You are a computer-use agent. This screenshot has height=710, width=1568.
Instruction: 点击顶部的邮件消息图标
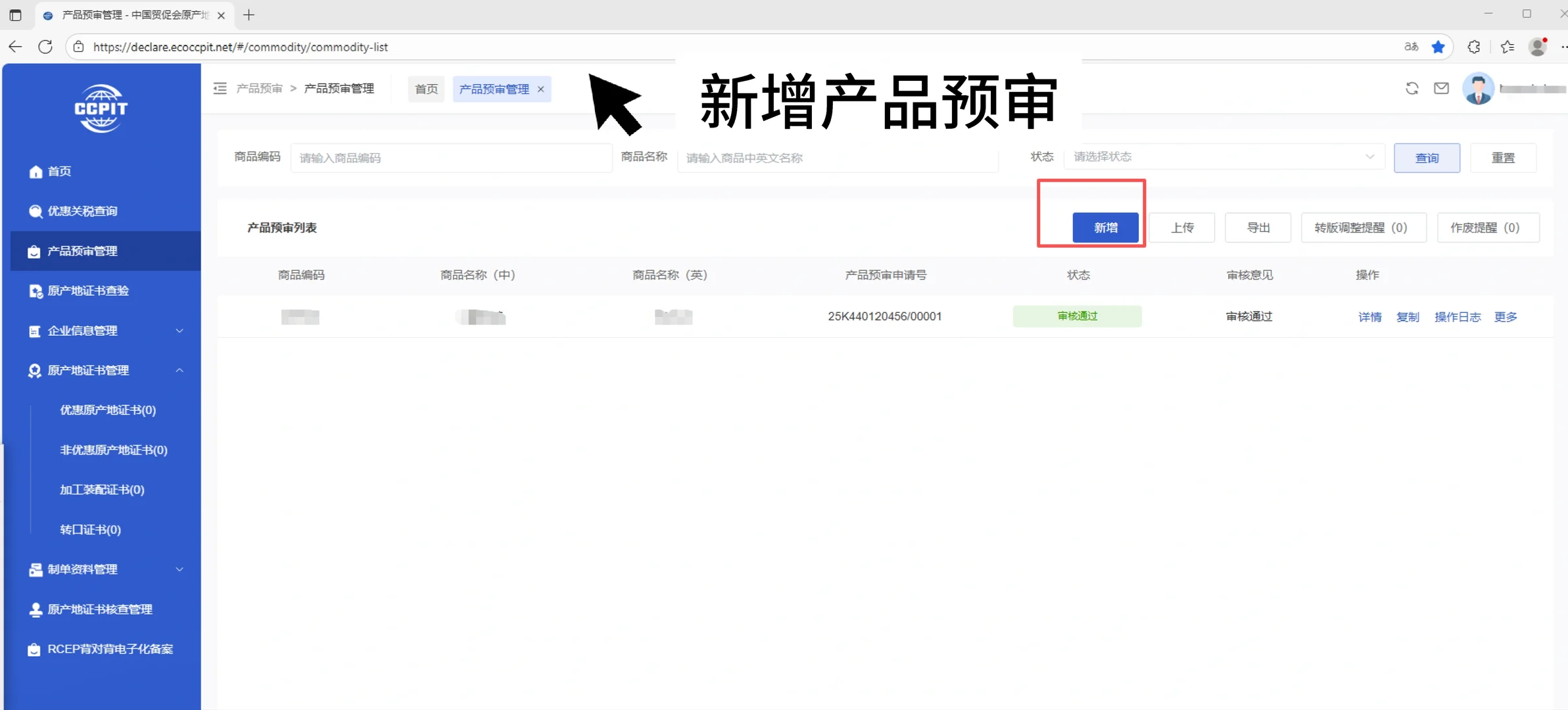pyautogui.click(x=1442, y=88)
